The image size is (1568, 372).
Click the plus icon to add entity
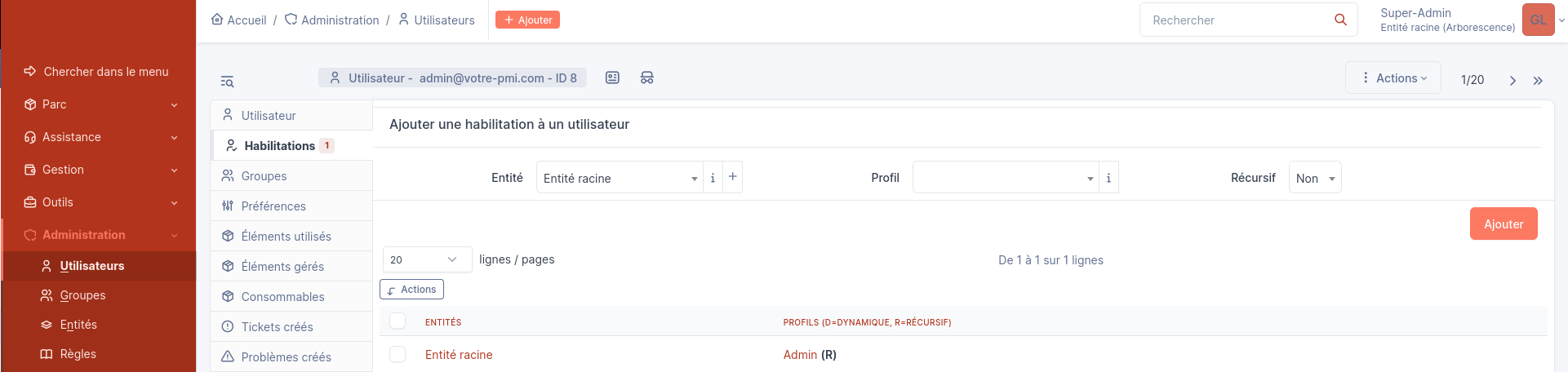tap(732, 177)
